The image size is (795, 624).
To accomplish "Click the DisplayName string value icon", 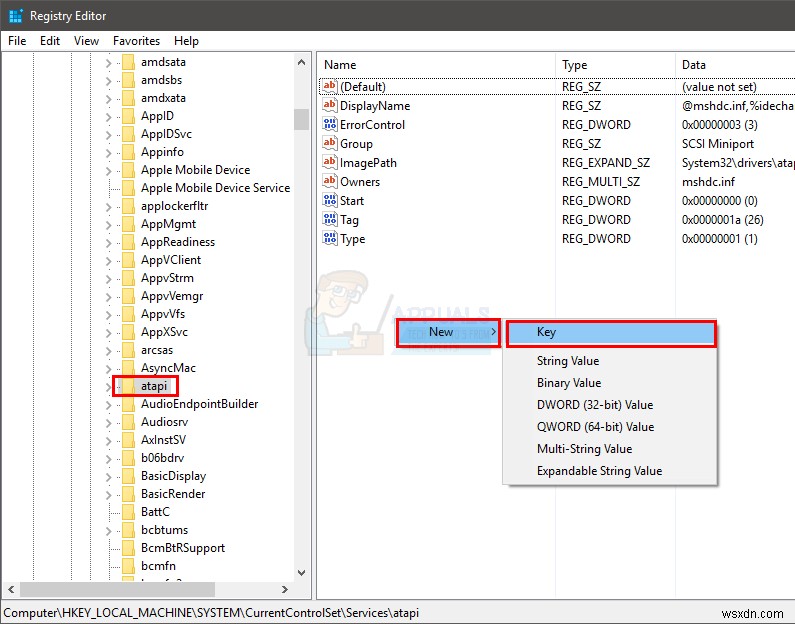I will pos(330,105).
